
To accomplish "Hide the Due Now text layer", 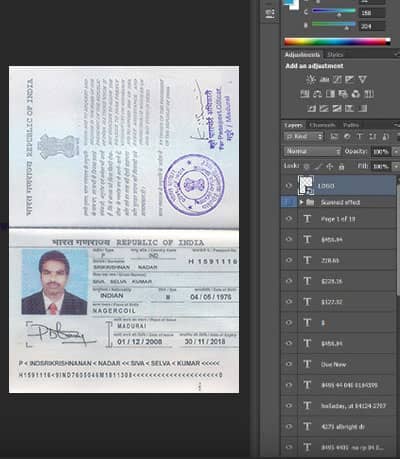I will click(x=289, y=364).
